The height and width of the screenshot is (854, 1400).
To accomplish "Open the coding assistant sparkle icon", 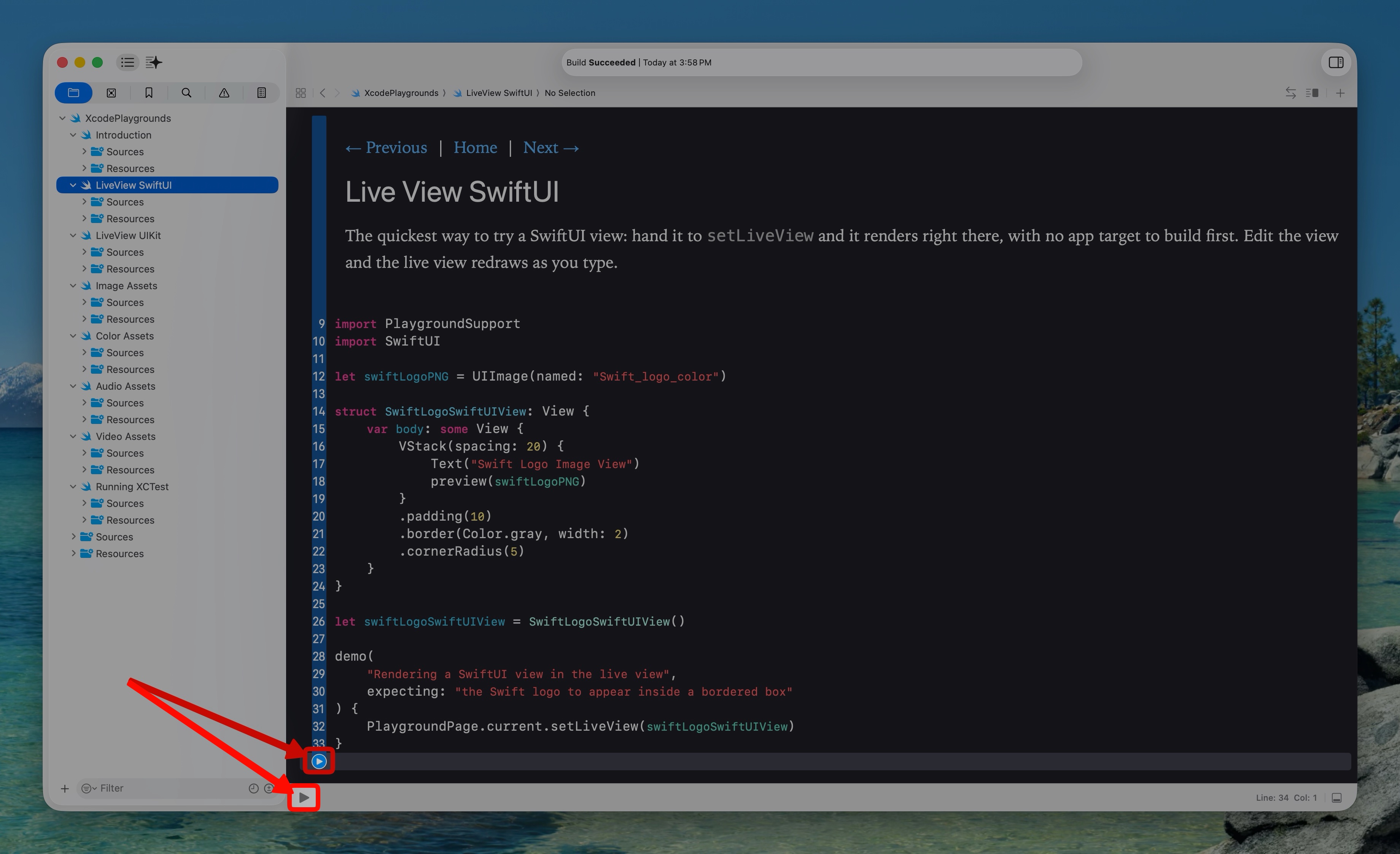I will point(154,62).
